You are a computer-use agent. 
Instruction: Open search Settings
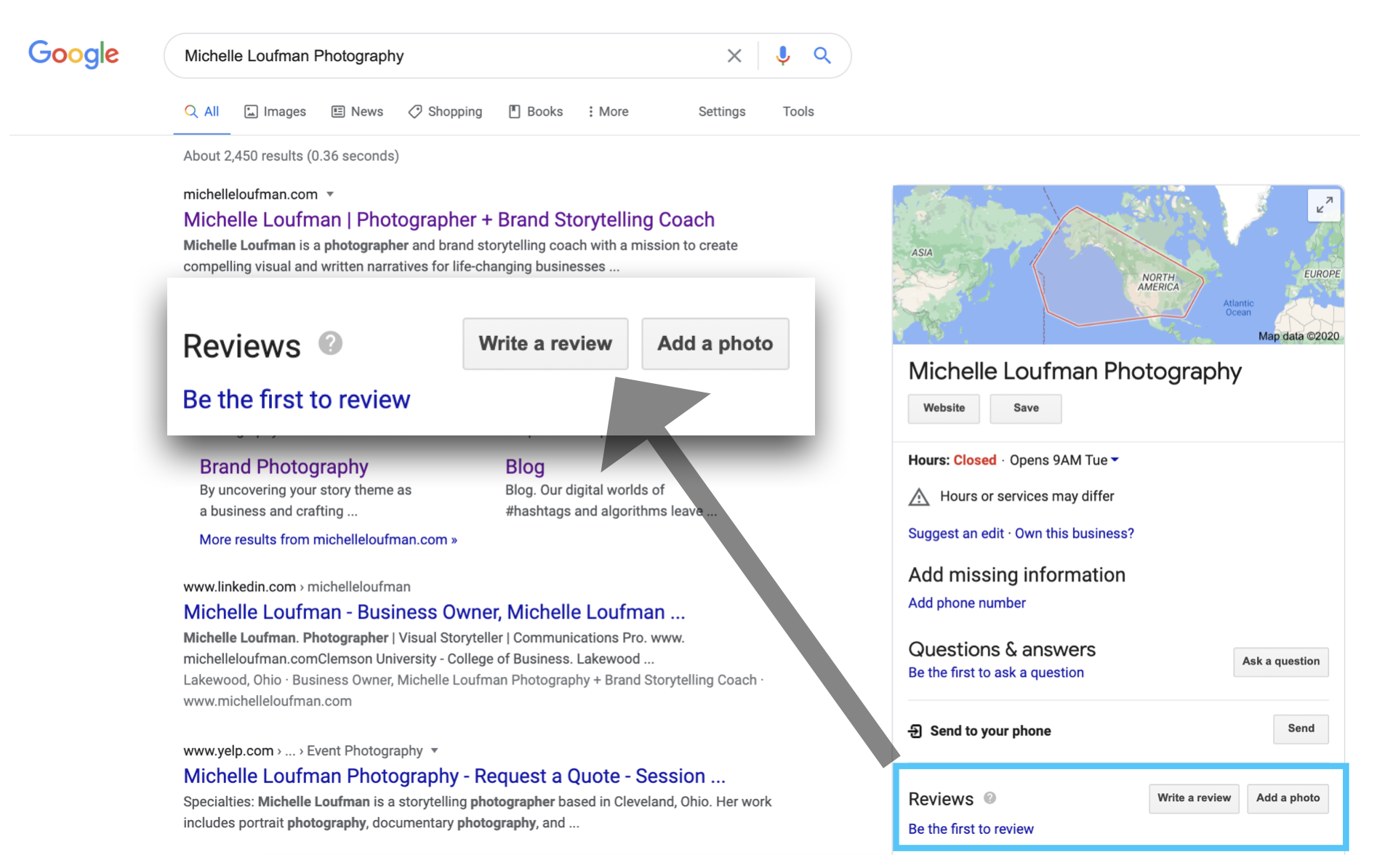click(721, 111)
